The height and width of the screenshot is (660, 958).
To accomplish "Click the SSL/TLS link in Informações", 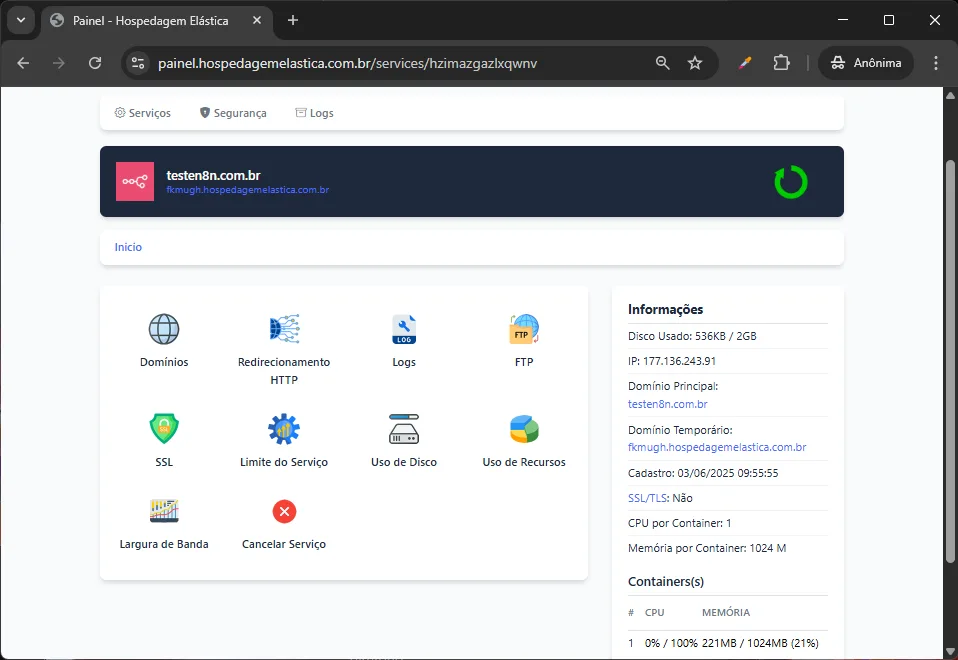I will [648, 498].
